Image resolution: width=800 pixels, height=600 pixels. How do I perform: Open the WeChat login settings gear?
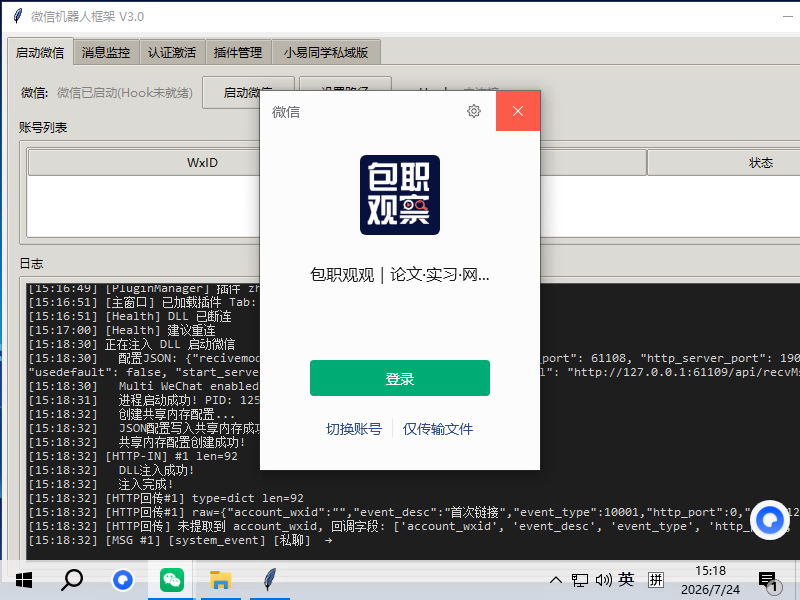(x=473, y=111)
